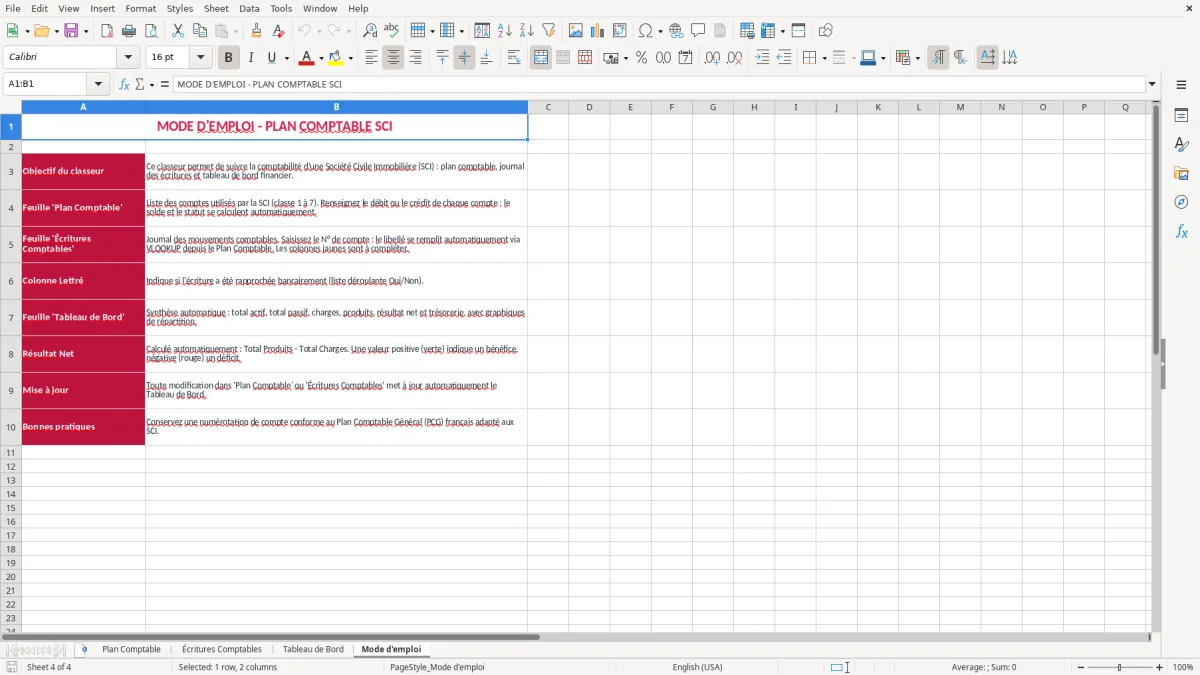Click the zoom in plus button

(1160, 667)
